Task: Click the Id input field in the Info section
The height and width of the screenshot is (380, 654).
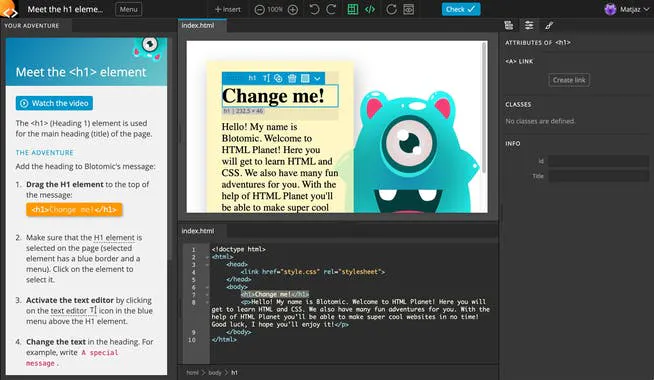Action: coord(598,161)
